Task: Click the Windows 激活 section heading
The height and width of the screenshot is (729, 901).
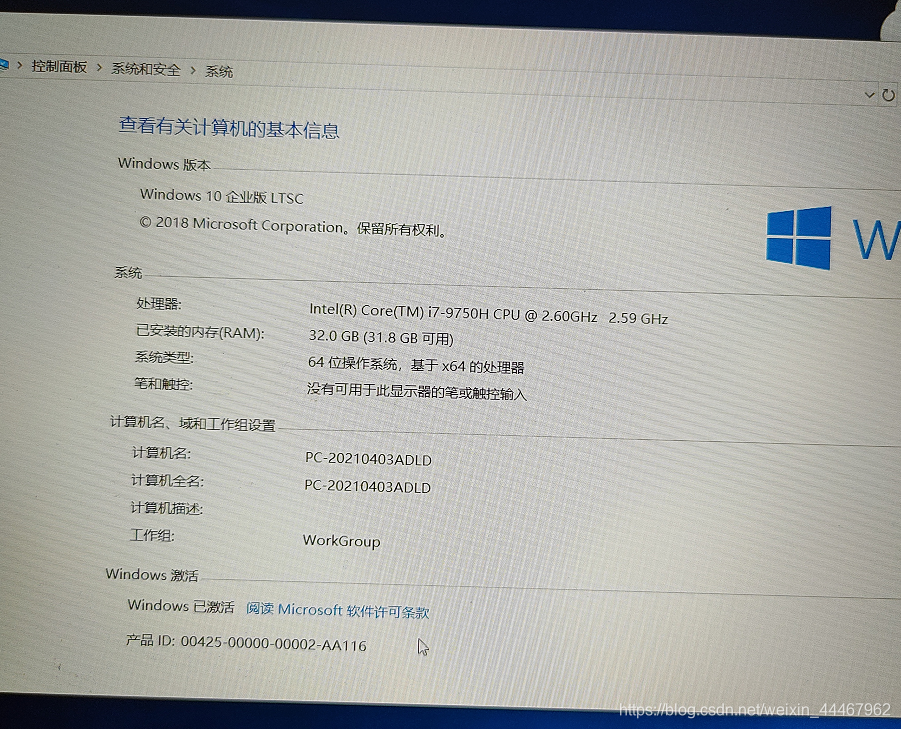Action: click(152, 574)
